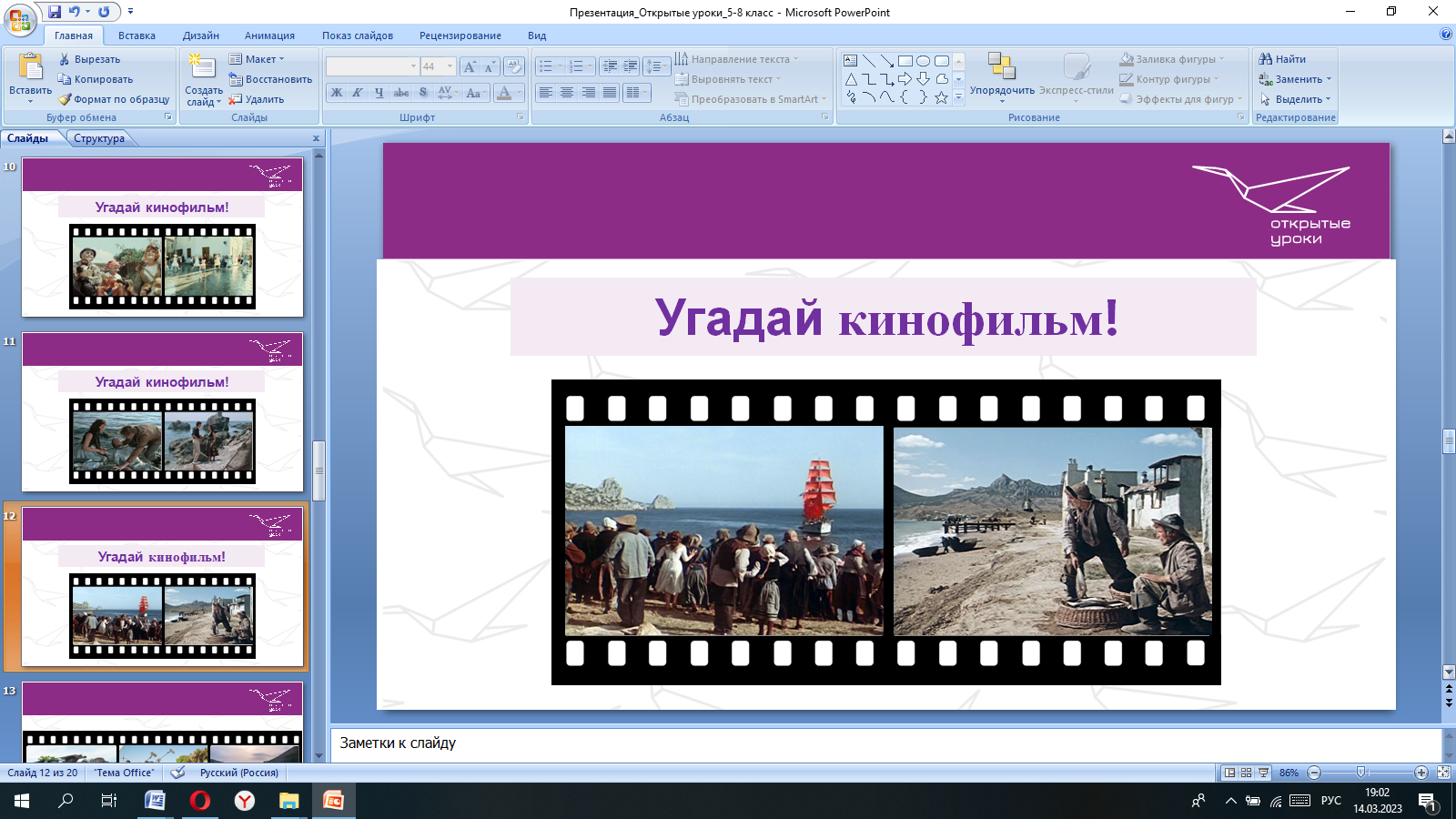Select slide 10 thumbnail
1456x819 pixels.
(162, 237)
